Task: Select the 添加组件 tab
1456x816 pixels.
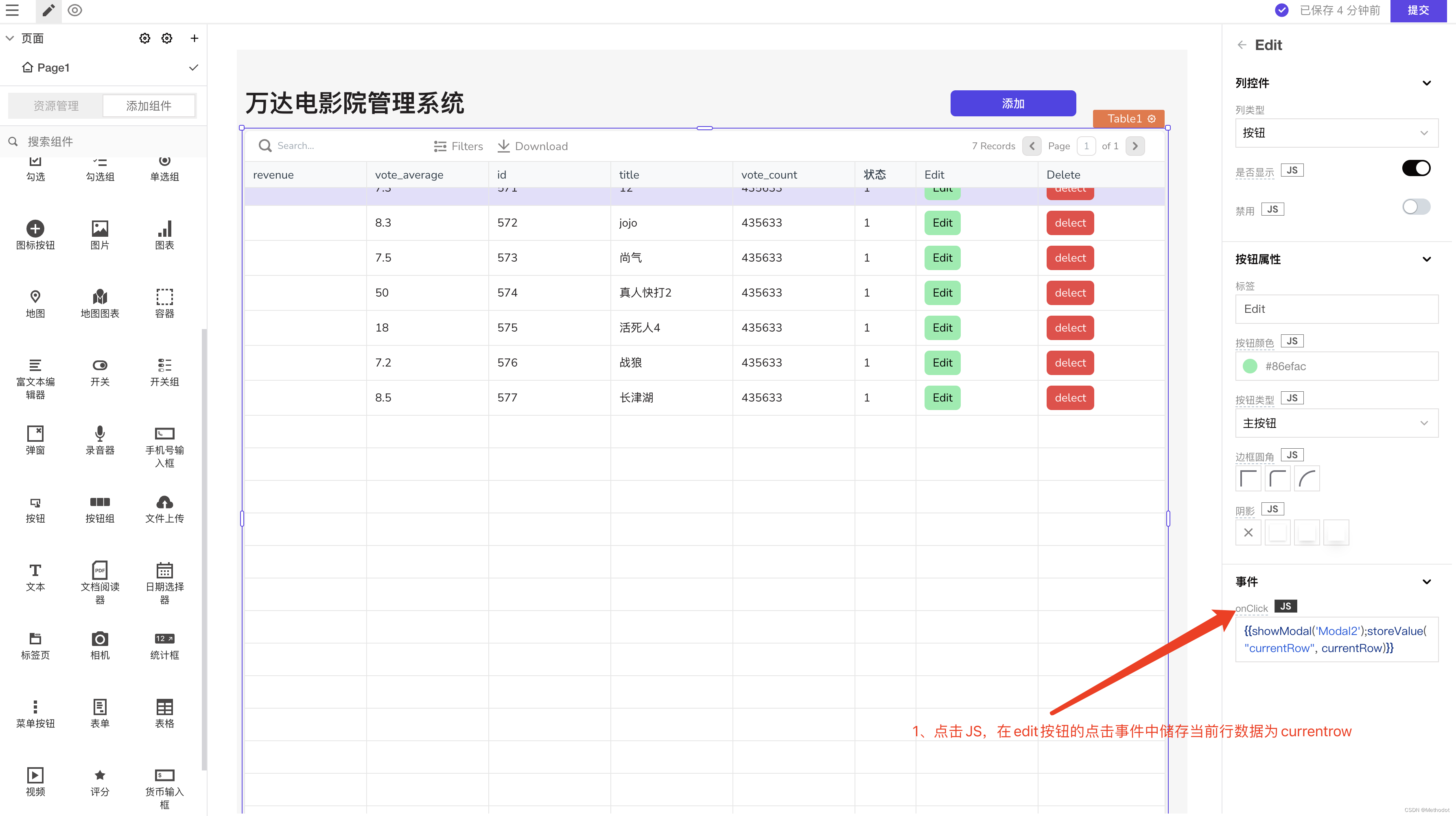Action: pos(149,106)
